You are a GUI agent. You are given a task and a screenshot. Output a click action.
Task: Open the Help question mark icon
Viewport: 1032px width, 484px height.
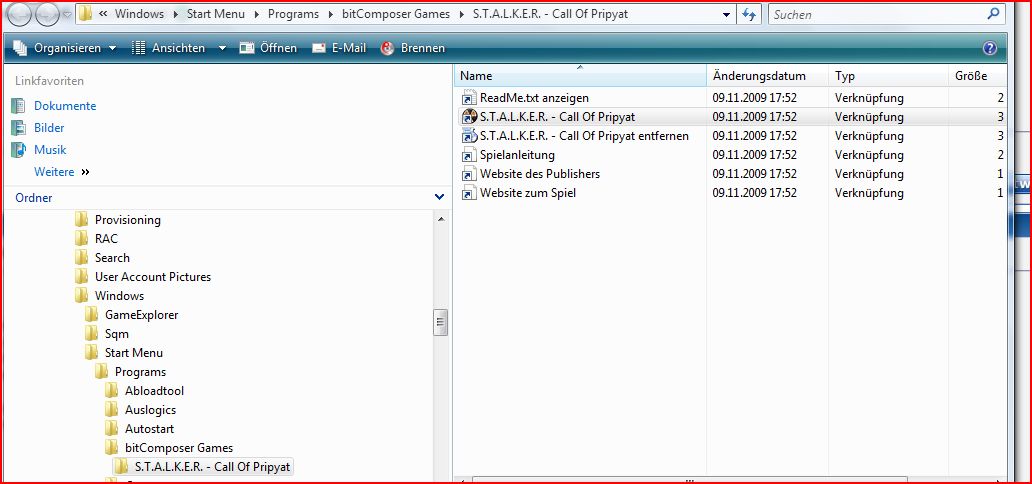[x=989, y=48]
